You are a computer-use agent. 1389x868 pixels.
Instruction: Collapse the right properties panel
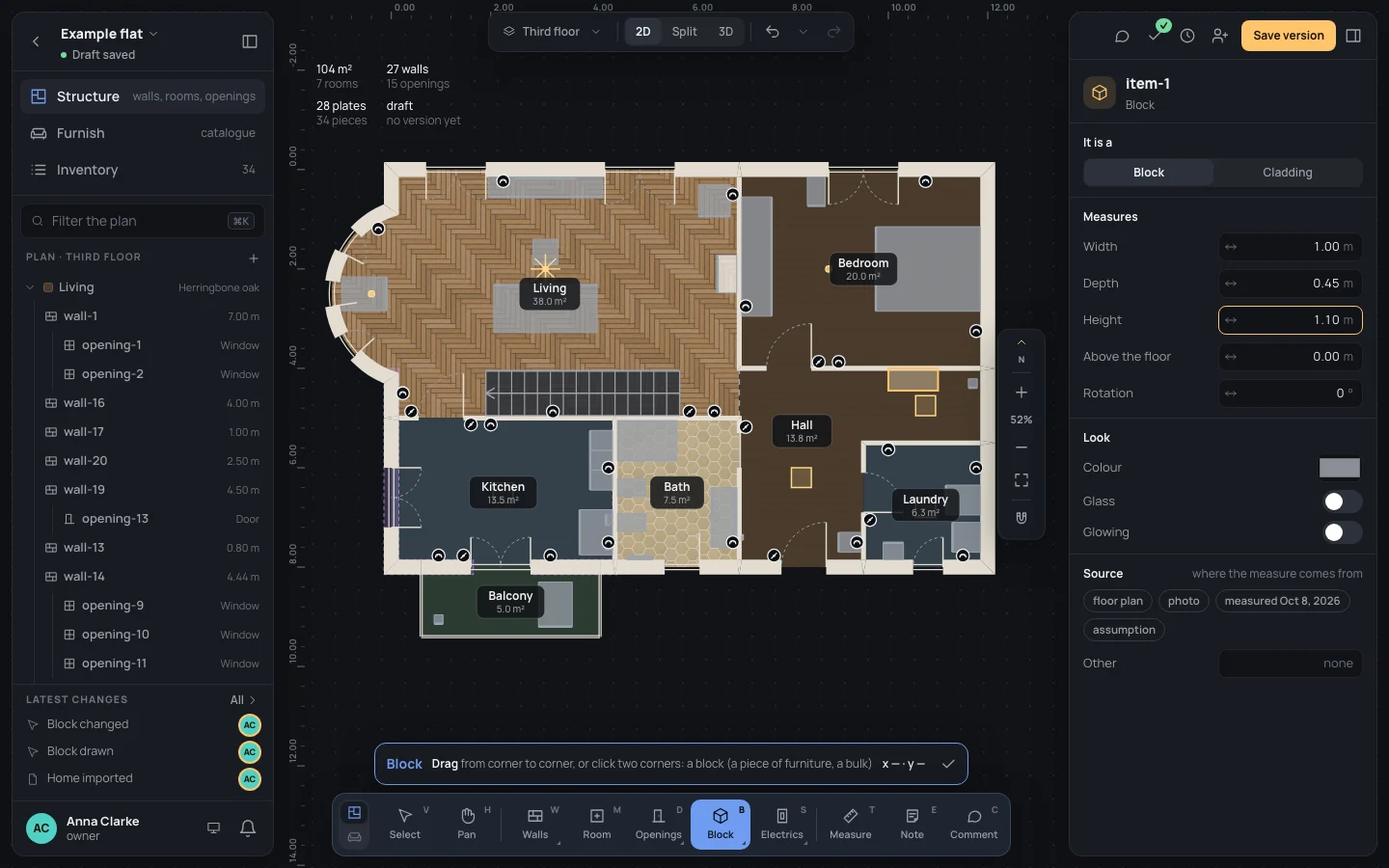[x=1353, y=36]
